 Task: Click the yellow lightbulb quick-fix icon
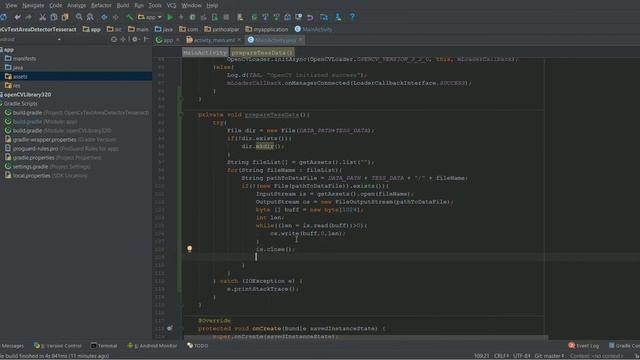click(189, 249)
